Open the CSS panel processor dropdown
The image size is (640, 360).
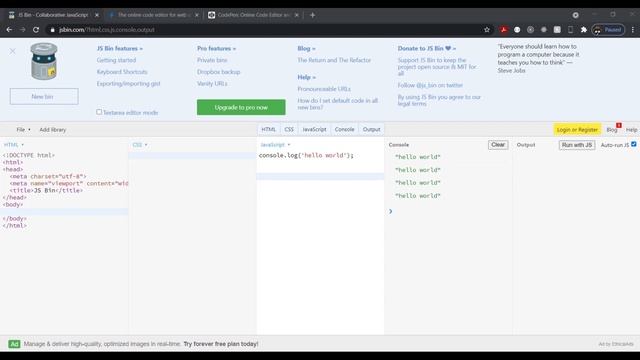140,145
